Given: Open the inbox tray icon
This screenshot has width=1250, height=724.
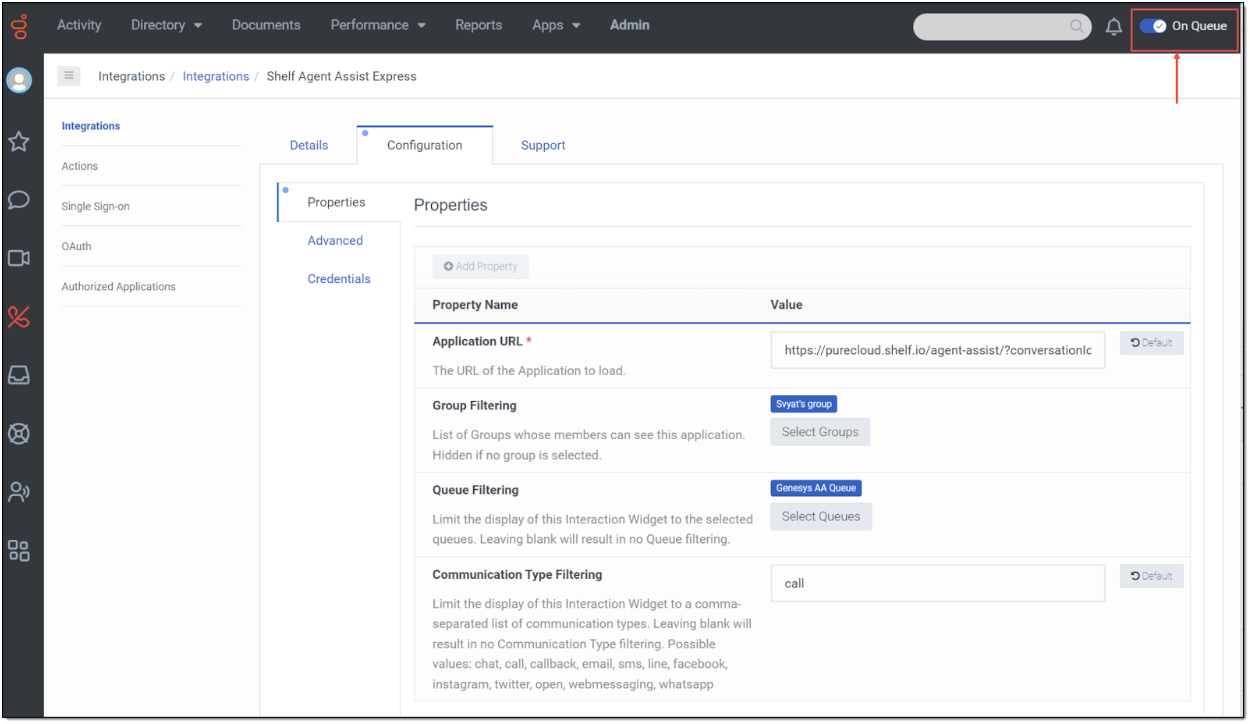Looking at the screenshot, I should (19, 375).
